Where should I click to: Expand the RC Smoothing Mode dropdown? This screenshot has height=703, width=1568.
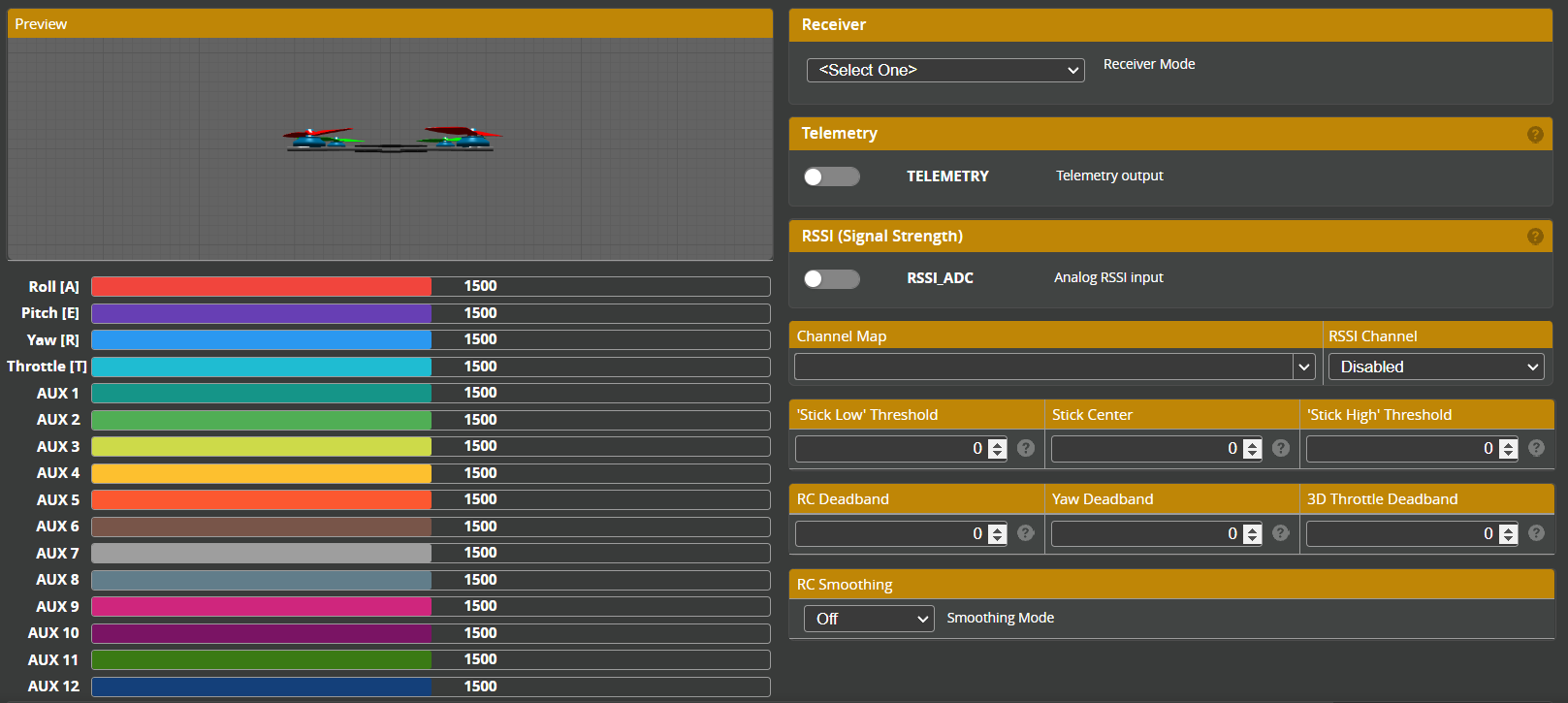click(868, 619)
